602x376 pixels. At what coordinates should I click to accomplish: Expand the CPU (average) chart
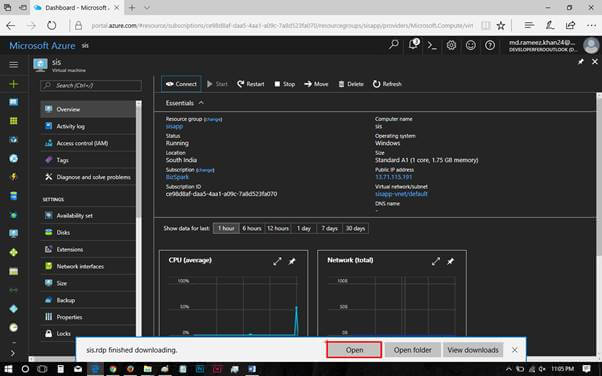[x=277, y=261]
